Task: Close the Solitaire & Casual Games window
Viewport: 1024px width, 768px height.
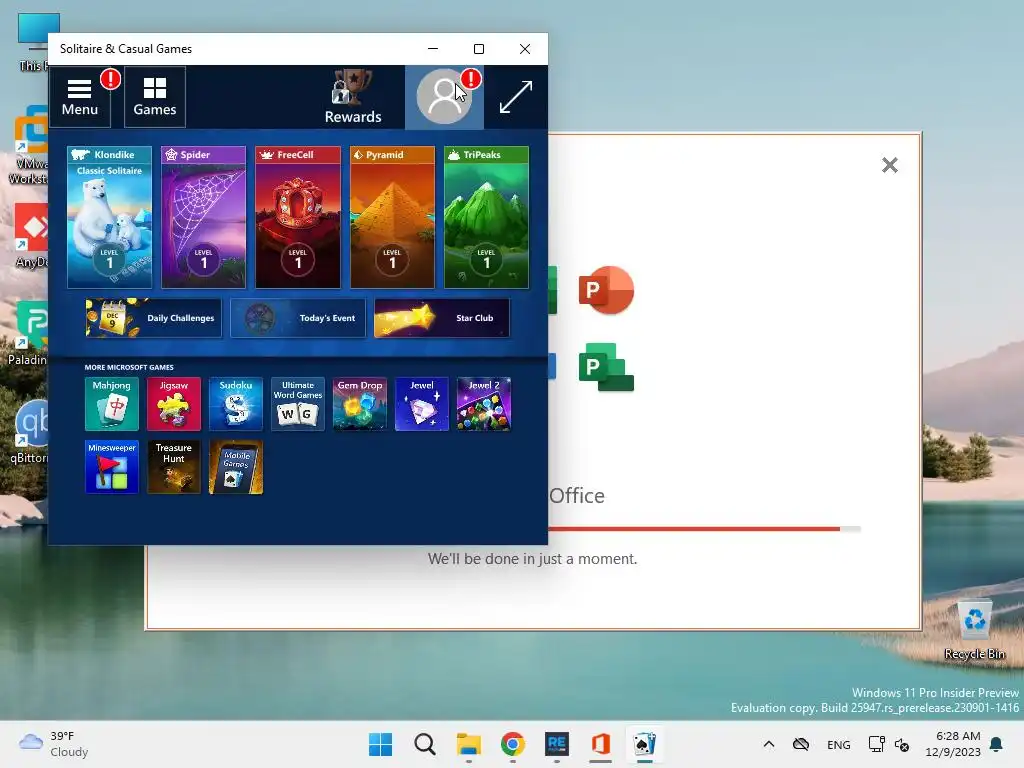Action: click(525, 49)
